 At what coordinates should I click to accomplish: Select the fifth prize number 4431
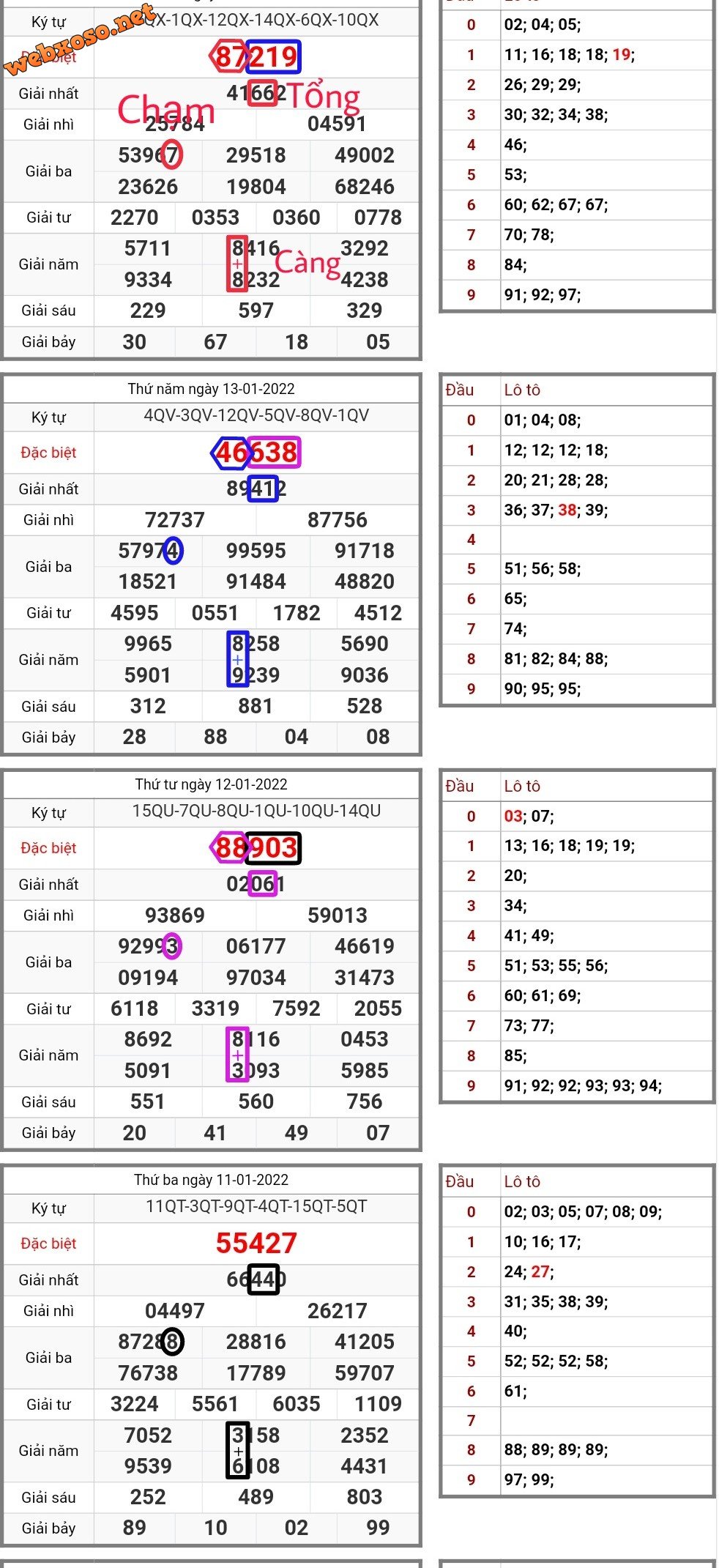[365, 1466]
